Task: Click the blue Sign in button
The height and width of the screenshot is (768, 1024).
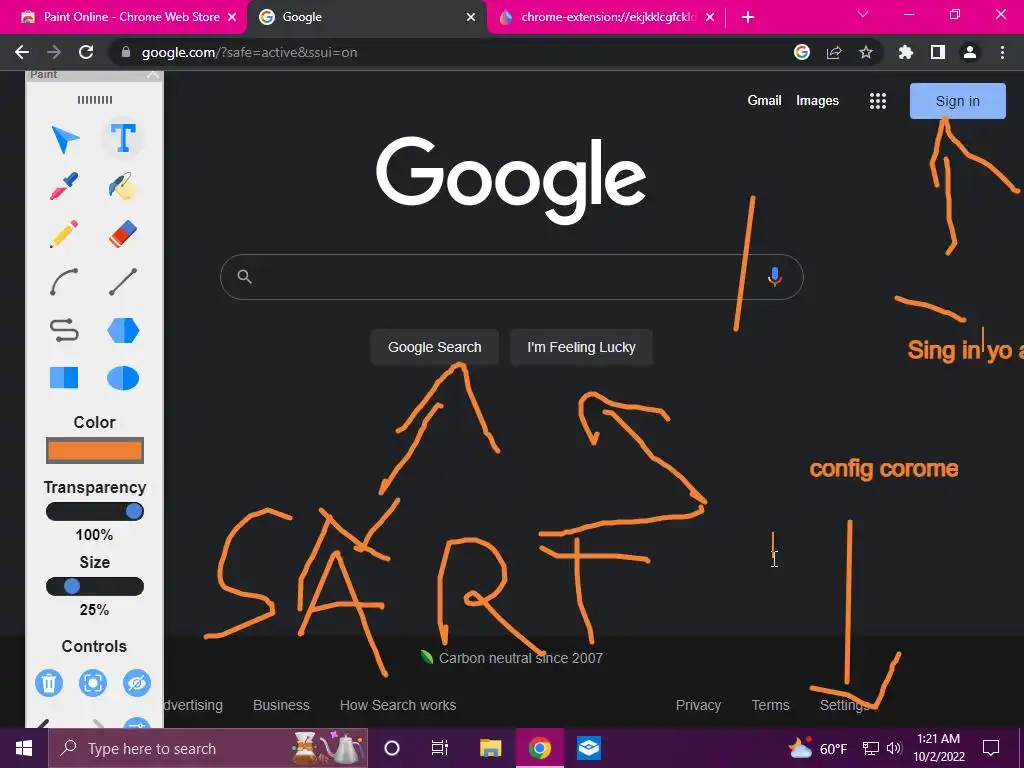Action: click(x=957, y=101)
